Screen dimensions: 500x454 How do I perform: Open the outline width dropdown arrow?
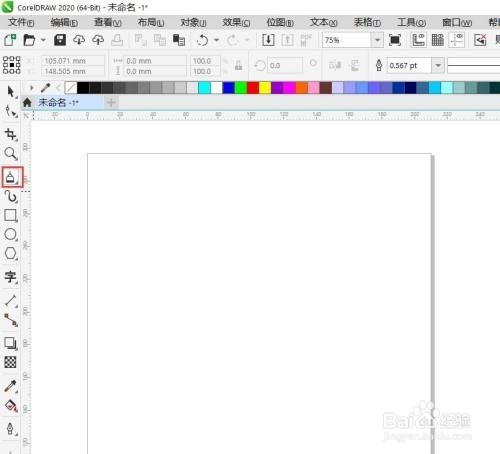coord(438,65)
